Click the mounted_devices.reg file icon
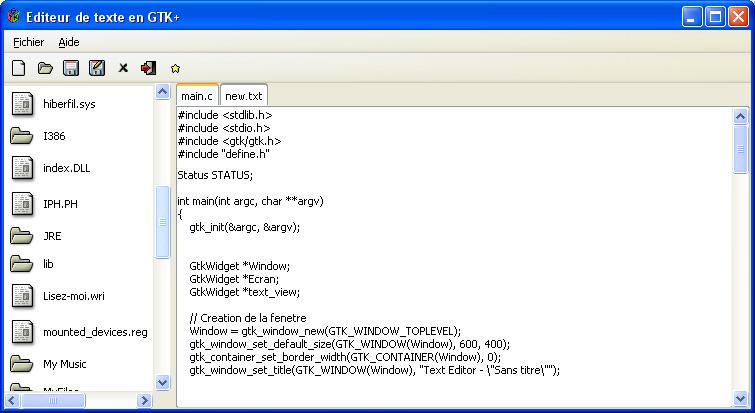 click(x=22, y=332)
